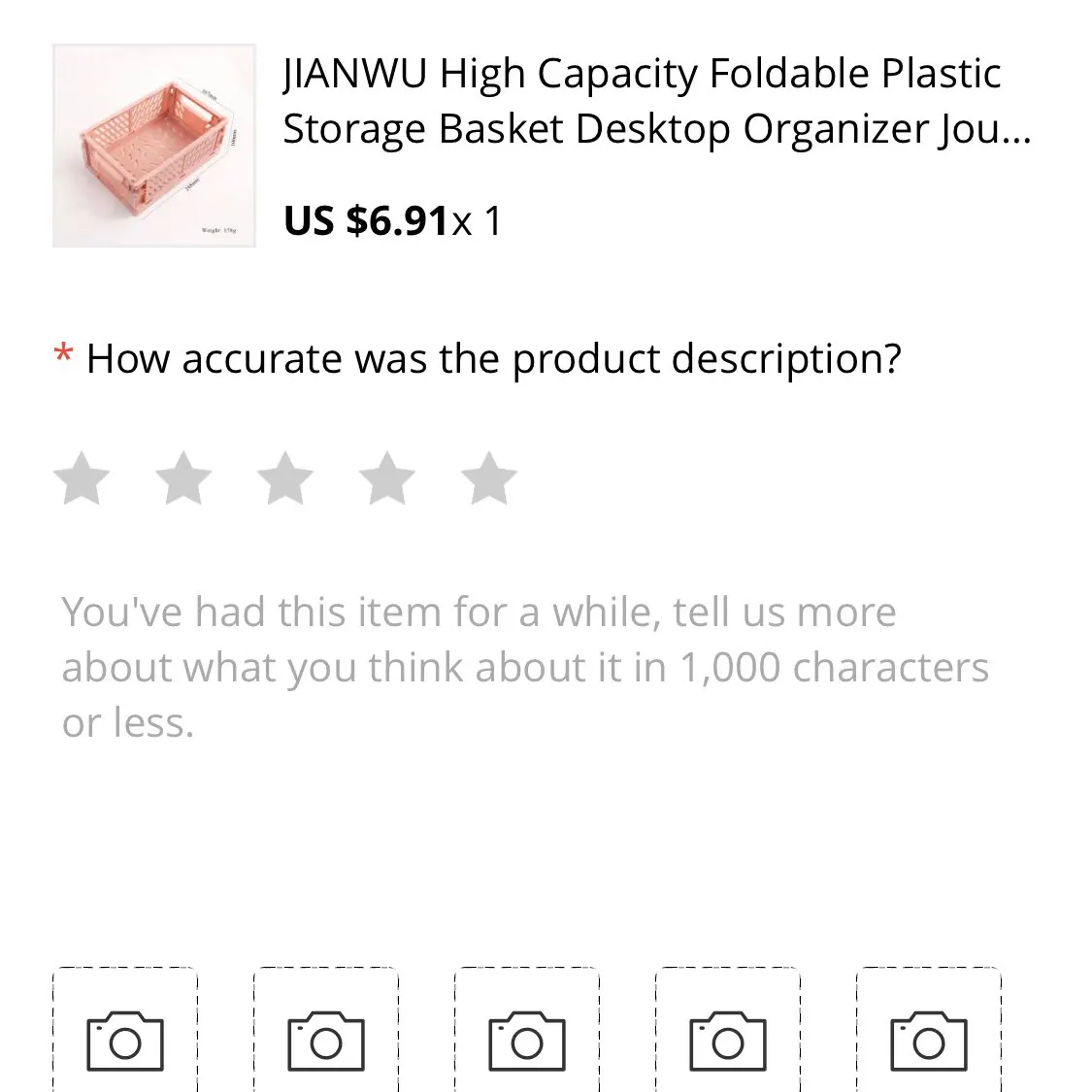Viewport: 1092px width, 1092px height.
Task: Give a three-star accuracy rating
Action: (x=285, y=479)
